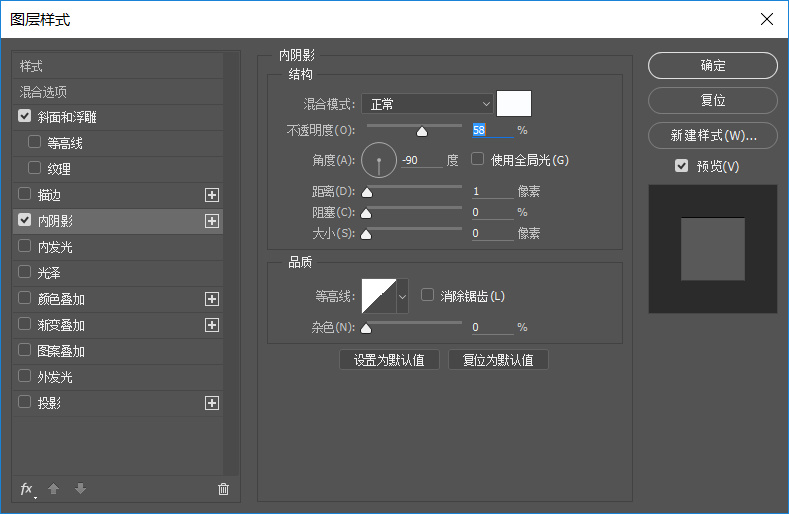
Task: Click the move effect up arrow
Action: pos(54,489)
